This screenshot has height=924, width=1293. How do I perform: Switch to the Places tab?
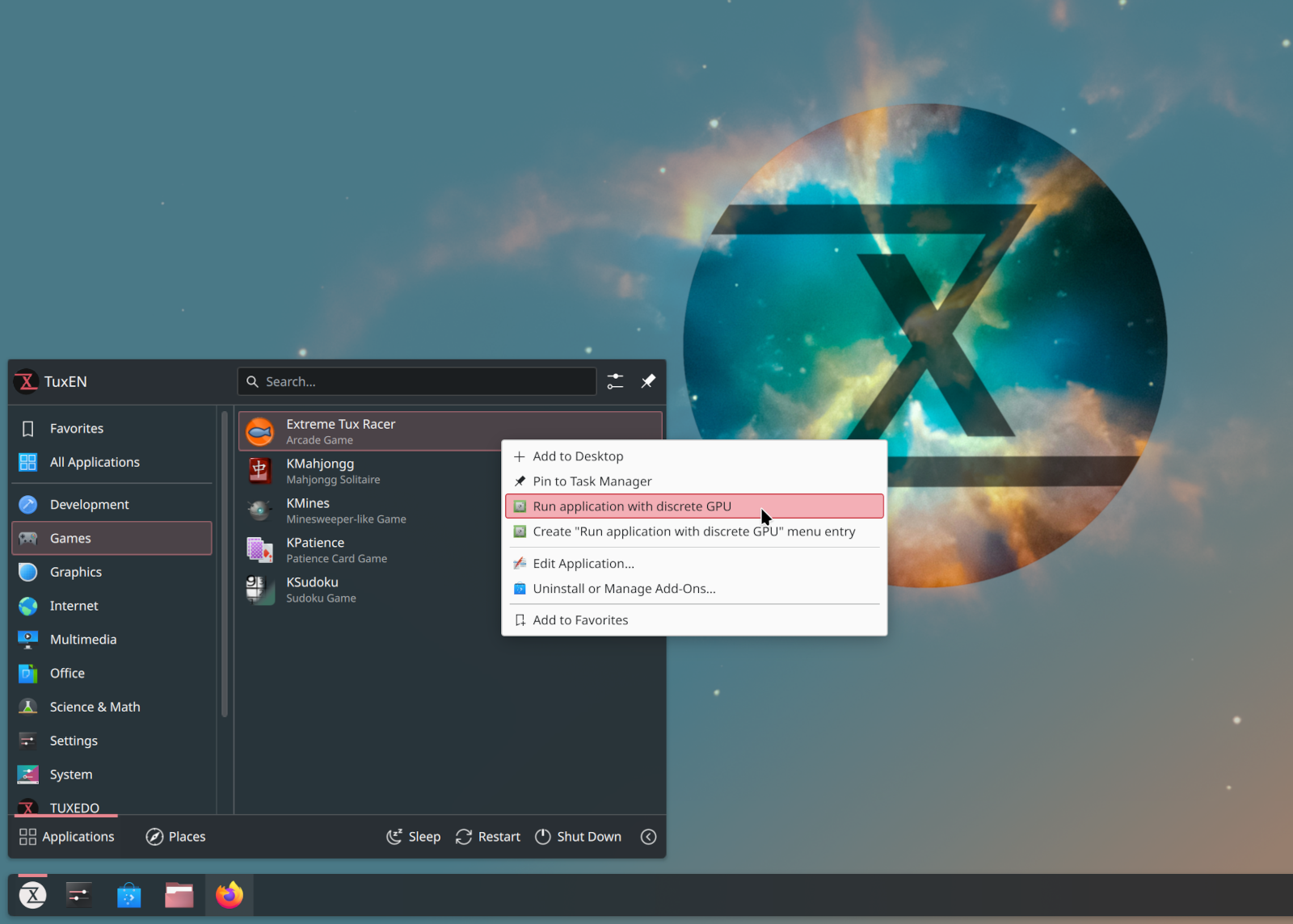175,837
